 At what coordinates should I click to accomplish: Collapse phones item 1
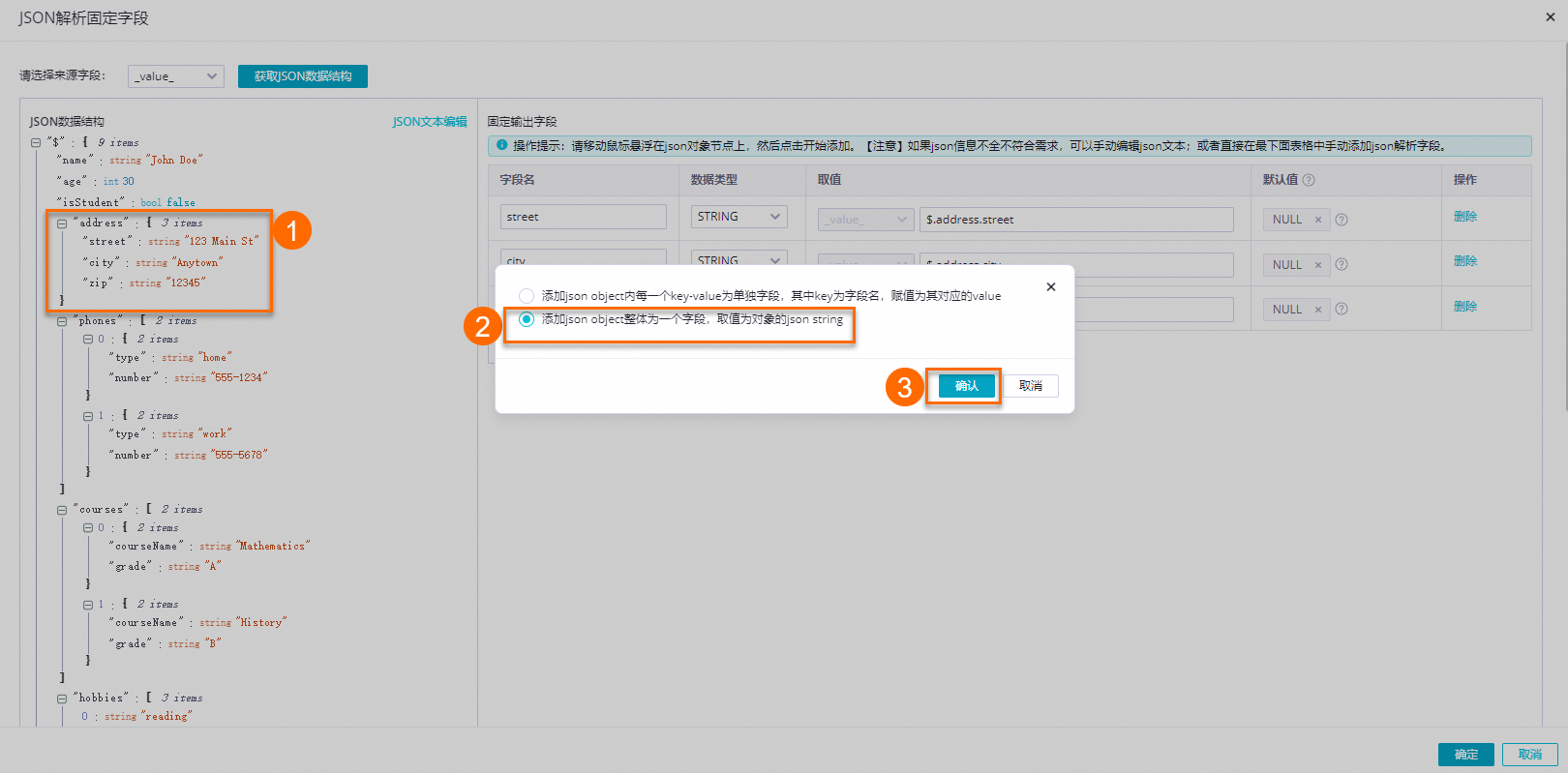[88, 416]
